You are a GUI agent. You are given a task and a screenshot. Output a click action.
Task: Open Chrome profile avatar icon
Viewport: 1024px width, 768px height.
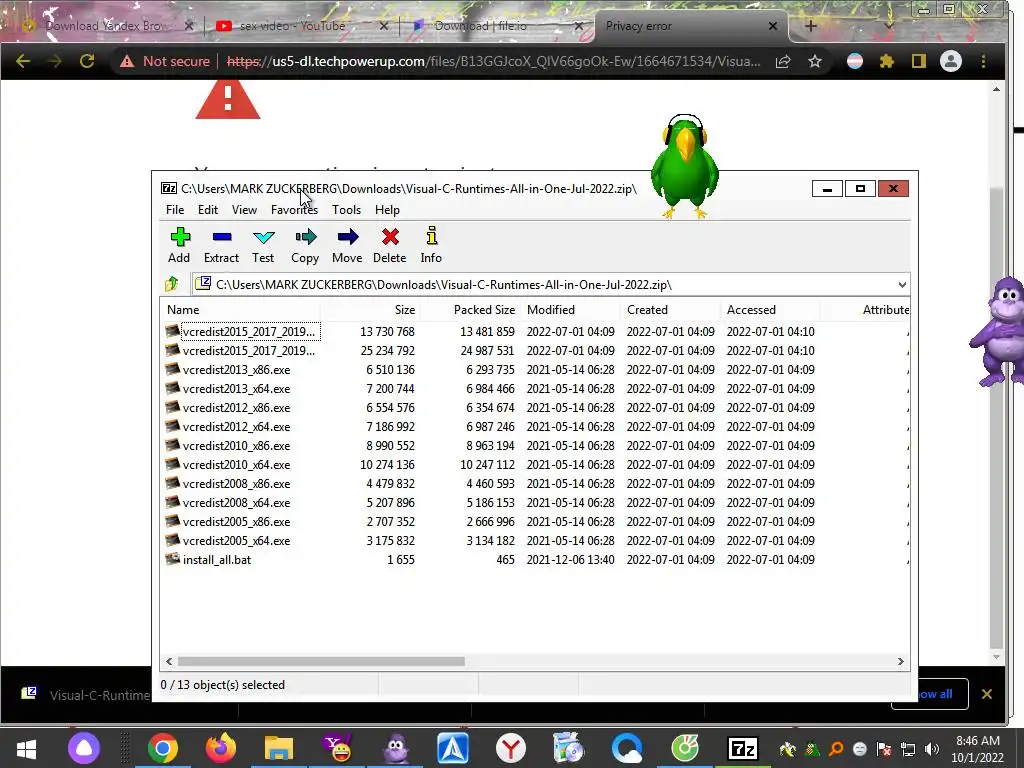click(x=951, y=61)
